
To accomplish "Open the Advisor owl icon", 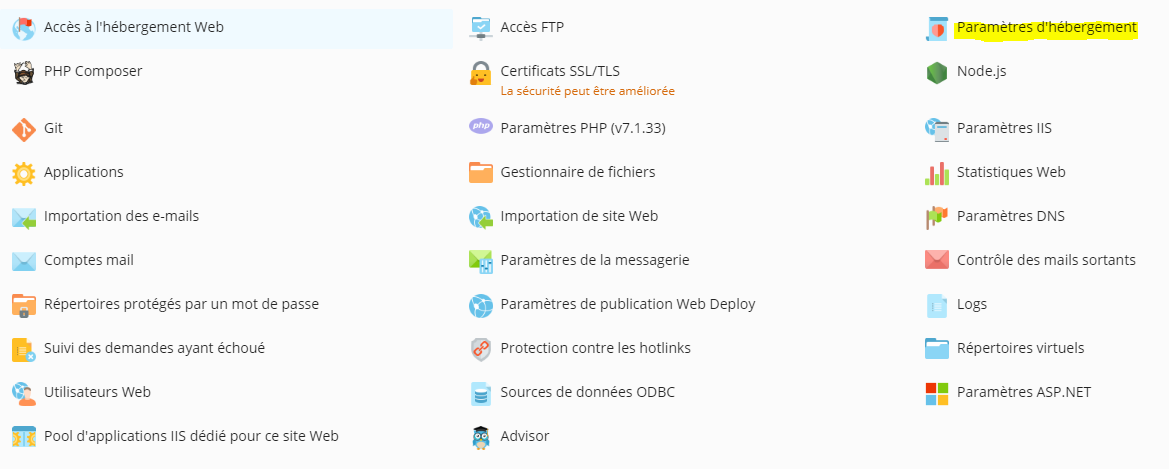I will pos(480,437).
